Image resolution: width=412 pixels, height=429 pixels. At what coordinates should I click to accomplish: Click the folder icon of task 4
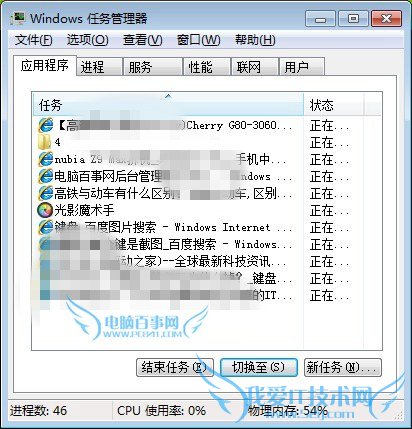click(45, 142)
